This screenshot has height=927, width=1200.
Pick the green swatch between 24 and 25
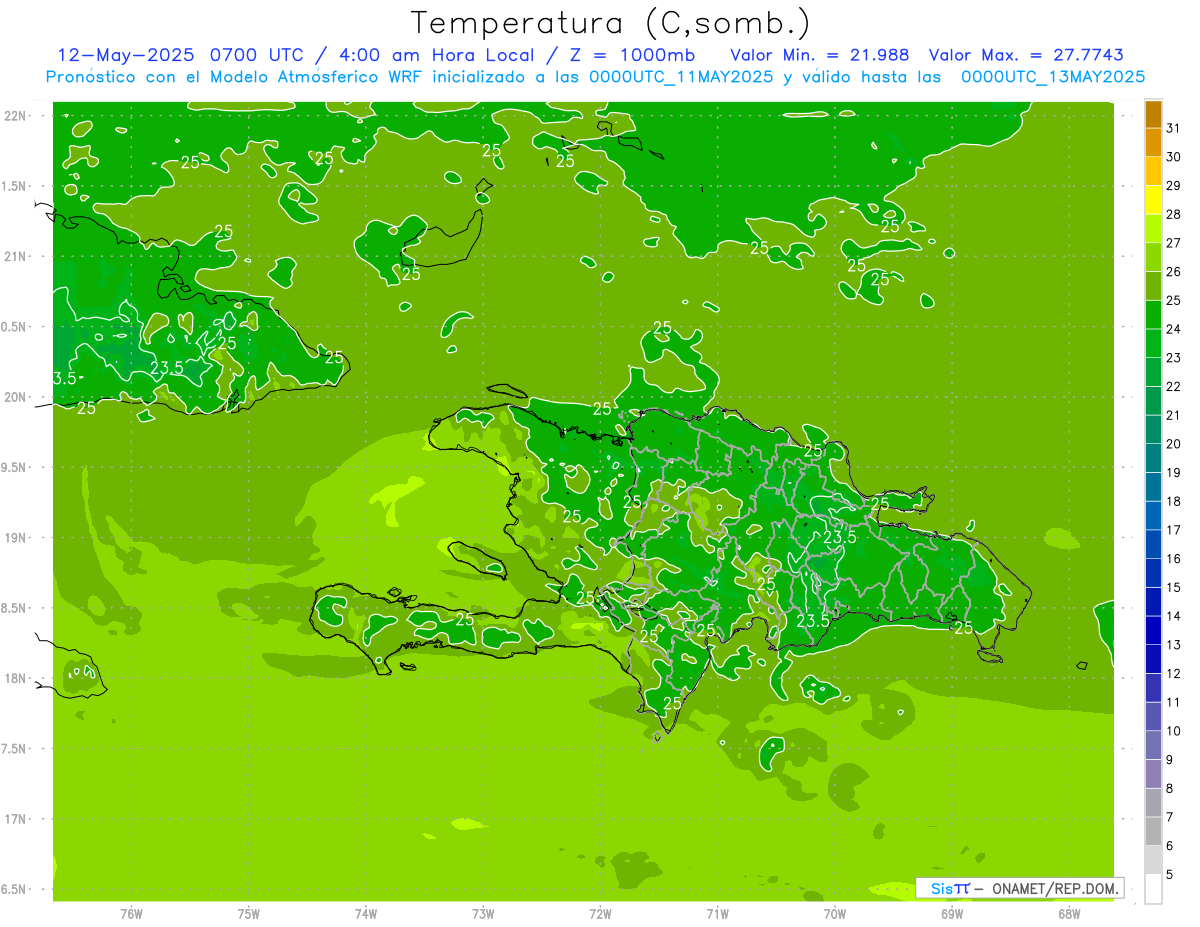click(x=1153, y=315)
